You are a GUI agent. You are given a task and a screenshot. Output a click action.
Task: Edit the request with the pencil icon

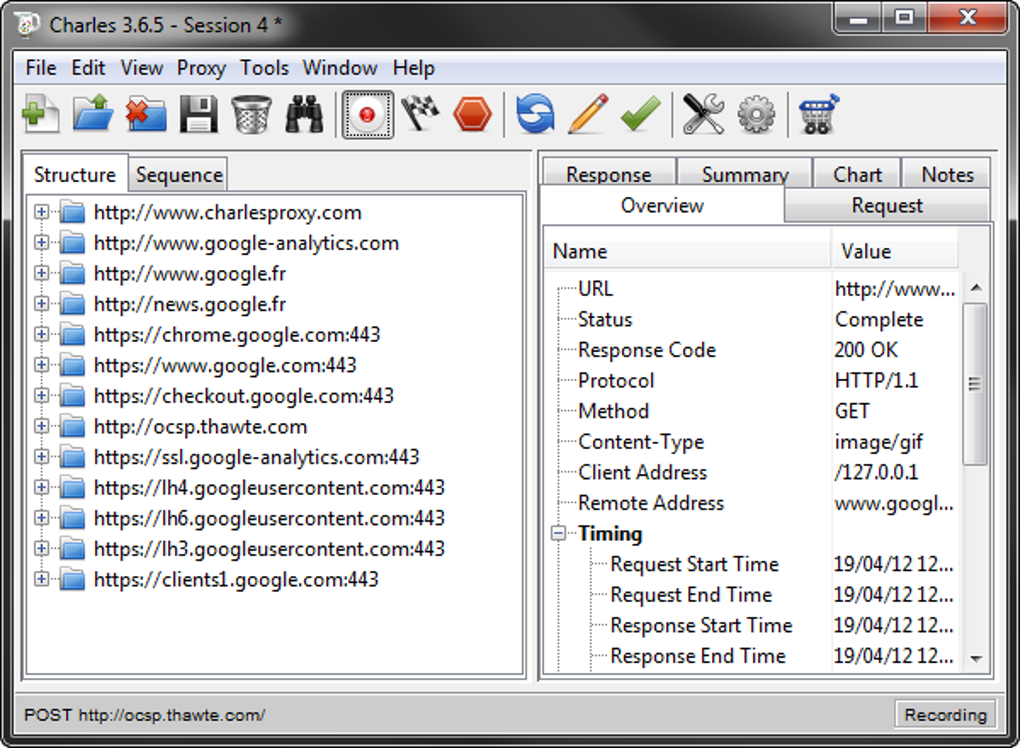point(589,114)
